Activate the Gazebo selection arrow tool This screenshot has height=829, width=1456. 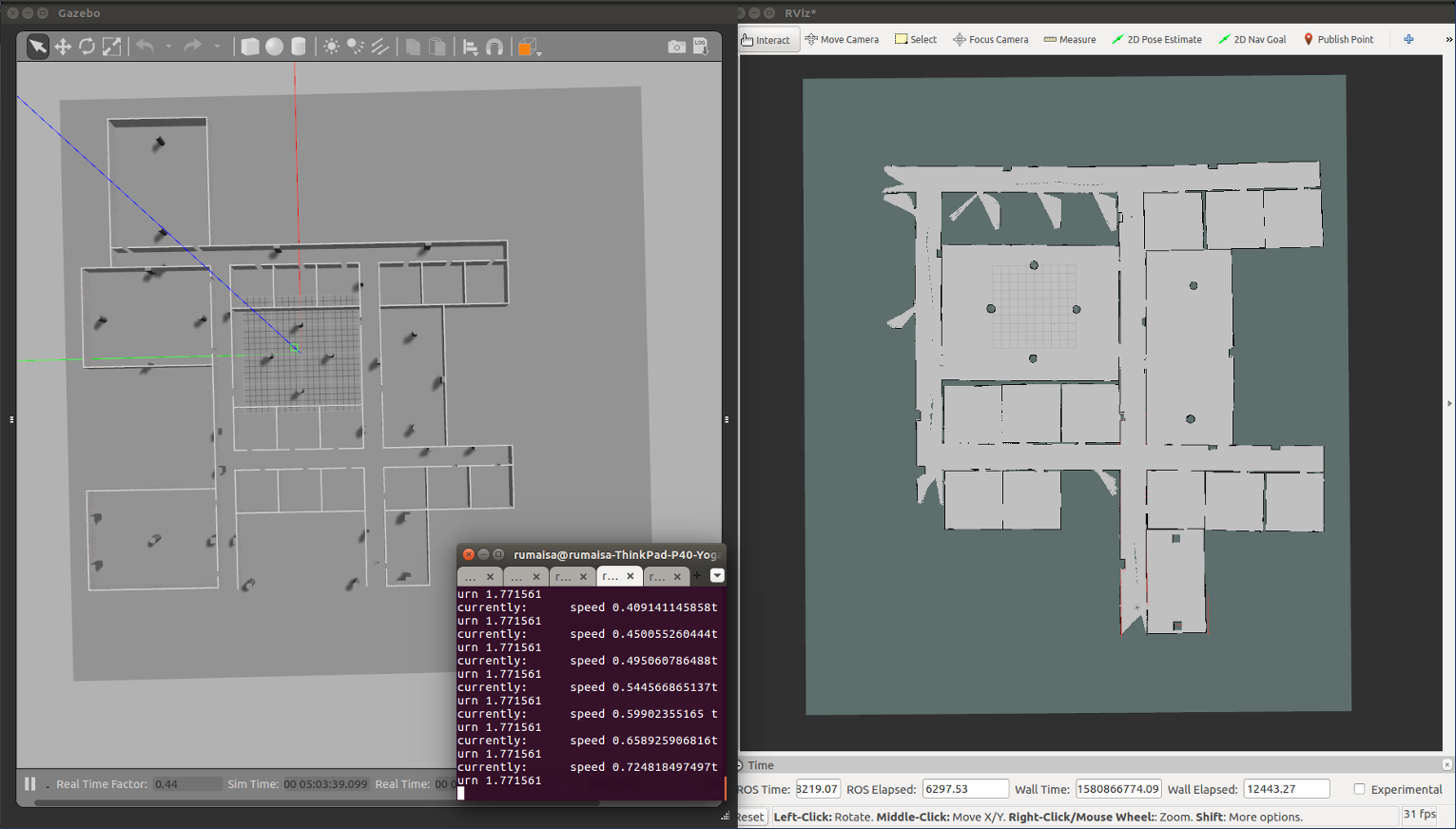point(37,47)
